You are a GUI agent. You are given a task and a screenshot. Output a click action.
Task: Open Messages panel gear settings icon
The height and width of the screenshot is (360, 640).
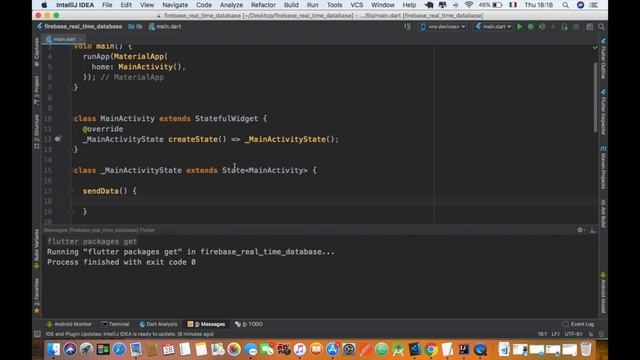pyautogui.click(x=581, y=230)
